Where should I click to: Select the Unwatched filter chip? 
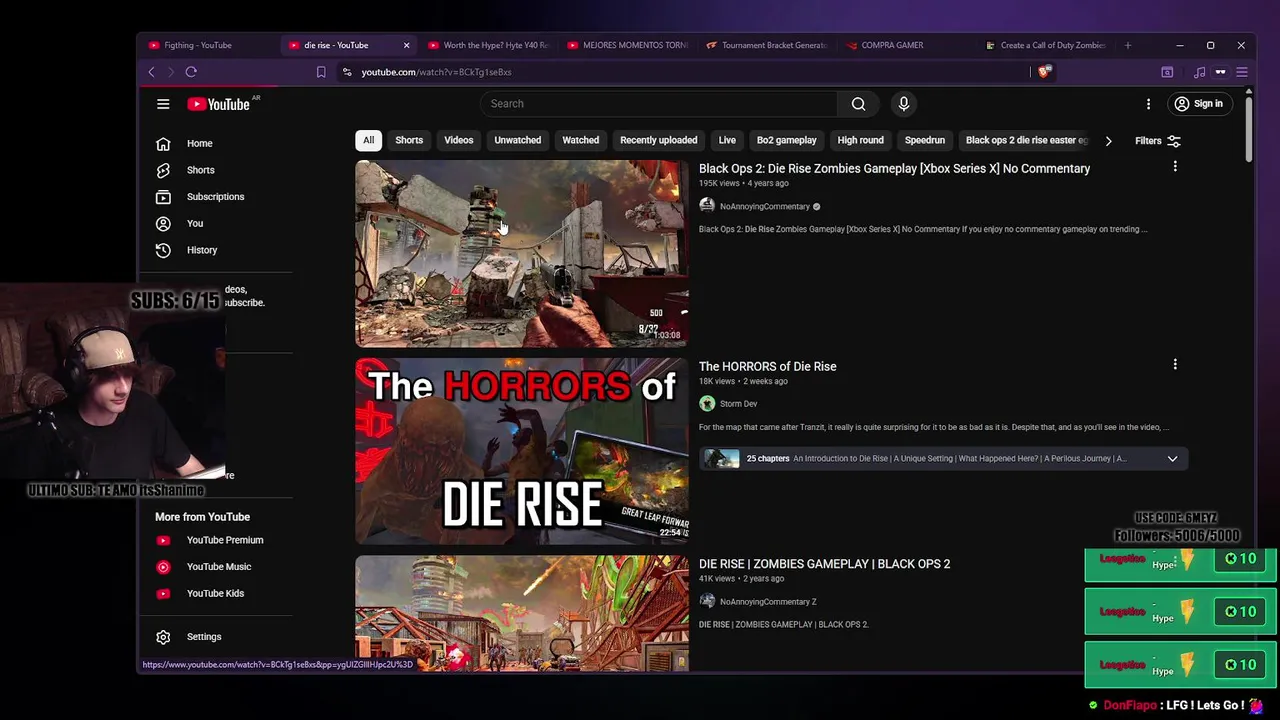(x=517, y=141)
